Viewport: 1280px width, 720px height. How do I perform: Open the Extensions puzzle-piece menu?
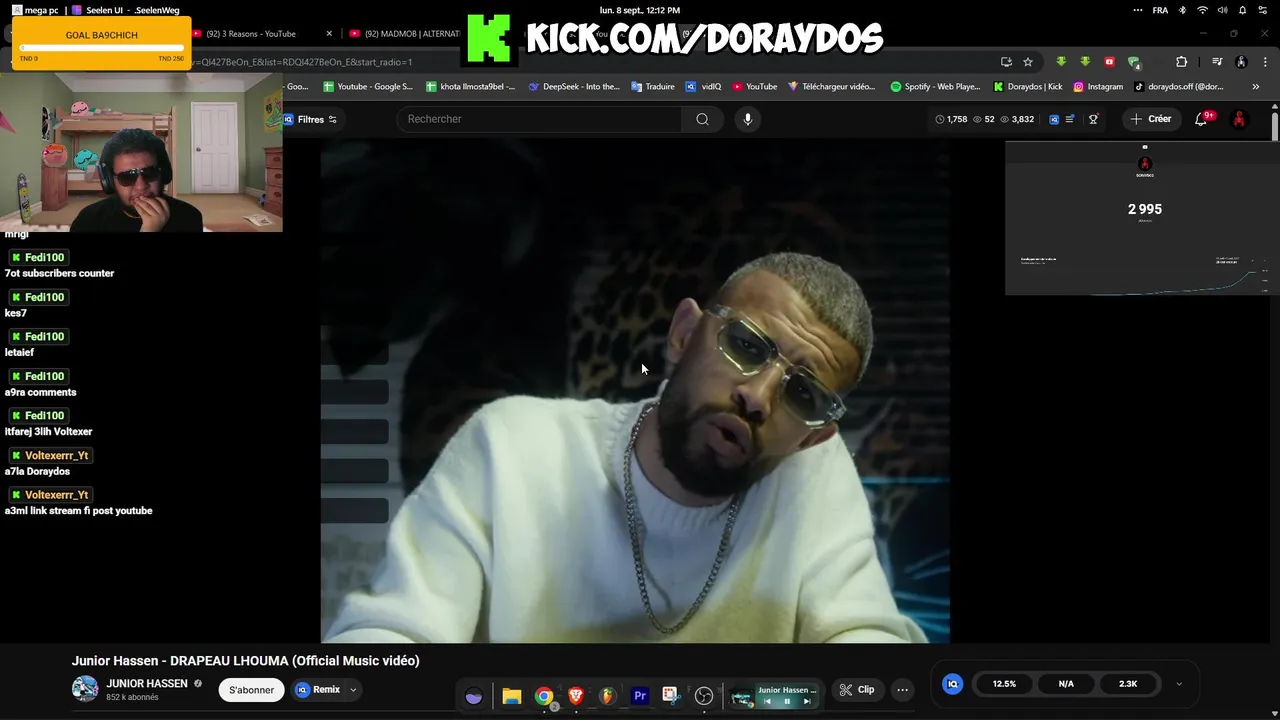pos(1181,62)
